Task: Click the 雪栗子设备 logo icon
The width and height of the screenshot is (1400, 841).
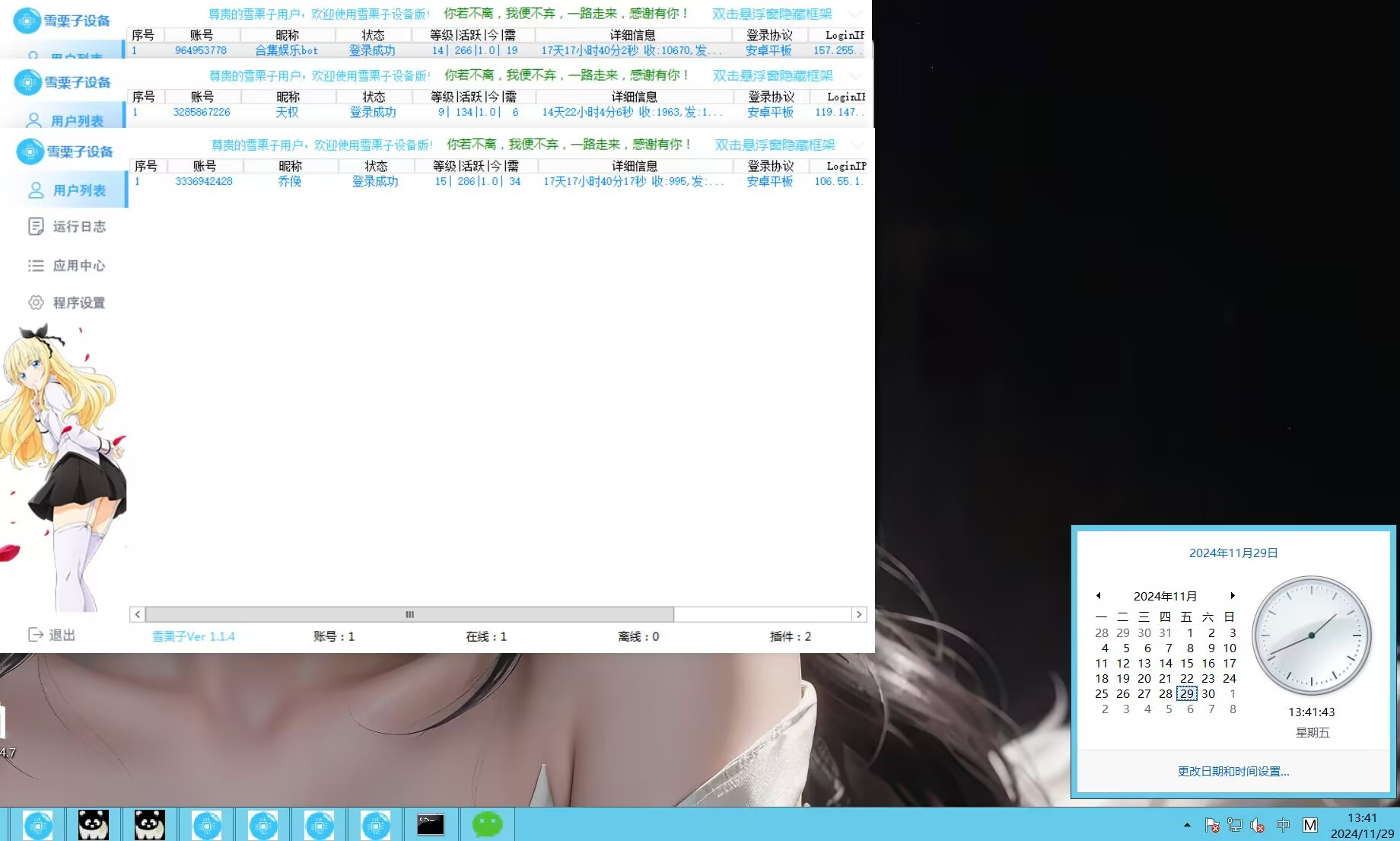Action: click(30, 151)
